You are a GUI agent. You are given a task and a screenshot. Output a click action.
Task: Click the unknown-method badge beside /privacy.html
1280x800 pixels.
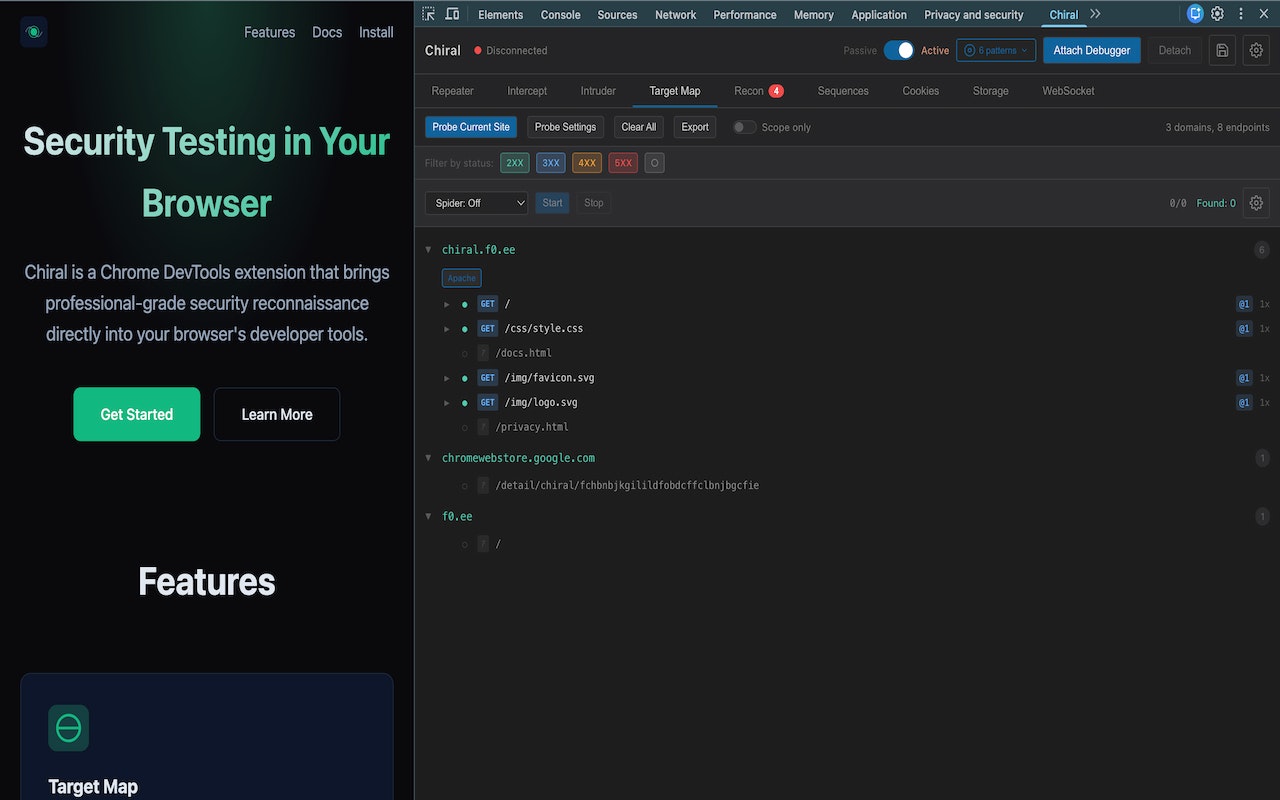(x=483, y=427)
